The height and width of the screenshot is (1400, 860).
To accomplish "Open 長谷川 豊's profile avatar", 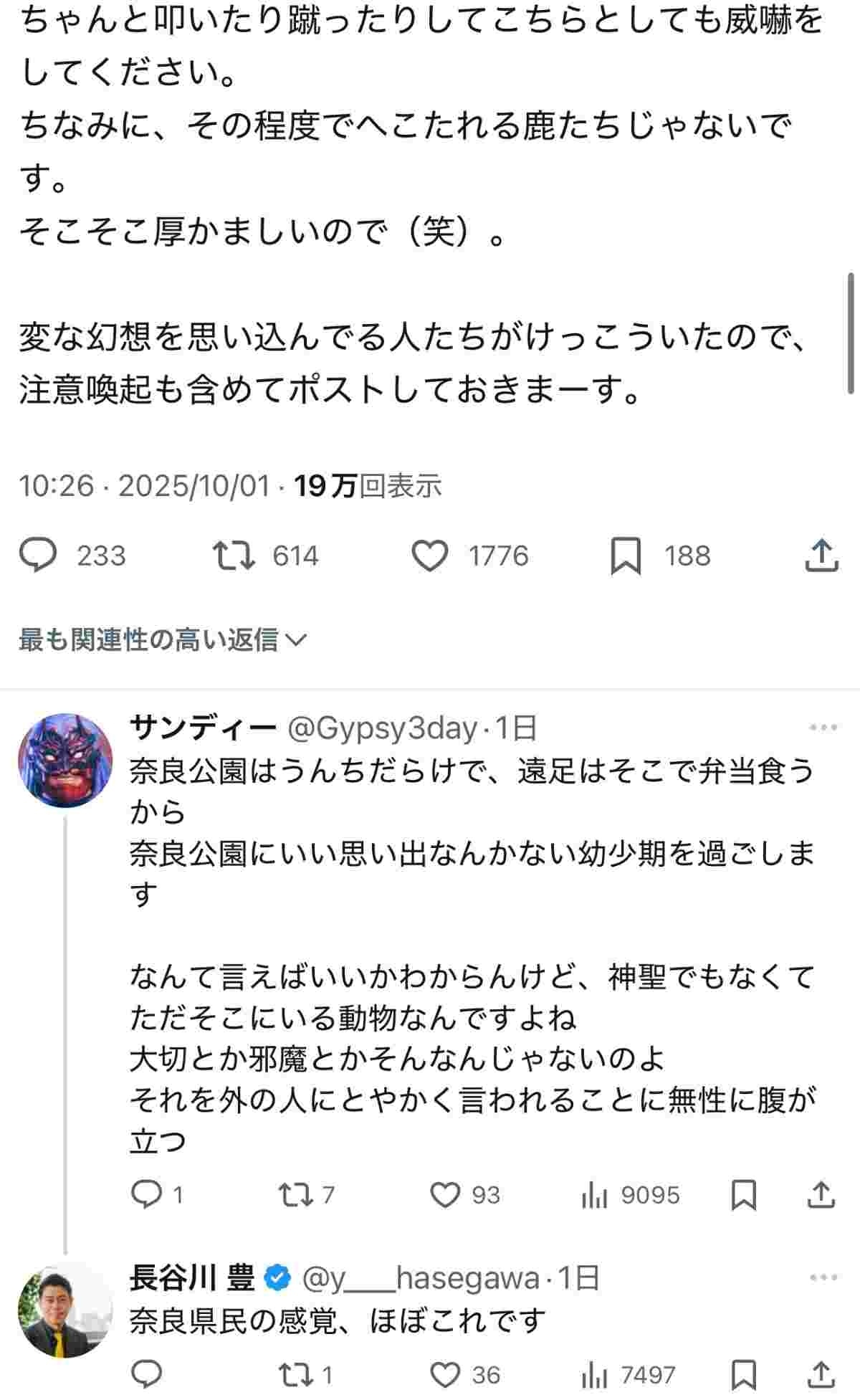I will coord(65,1310).
